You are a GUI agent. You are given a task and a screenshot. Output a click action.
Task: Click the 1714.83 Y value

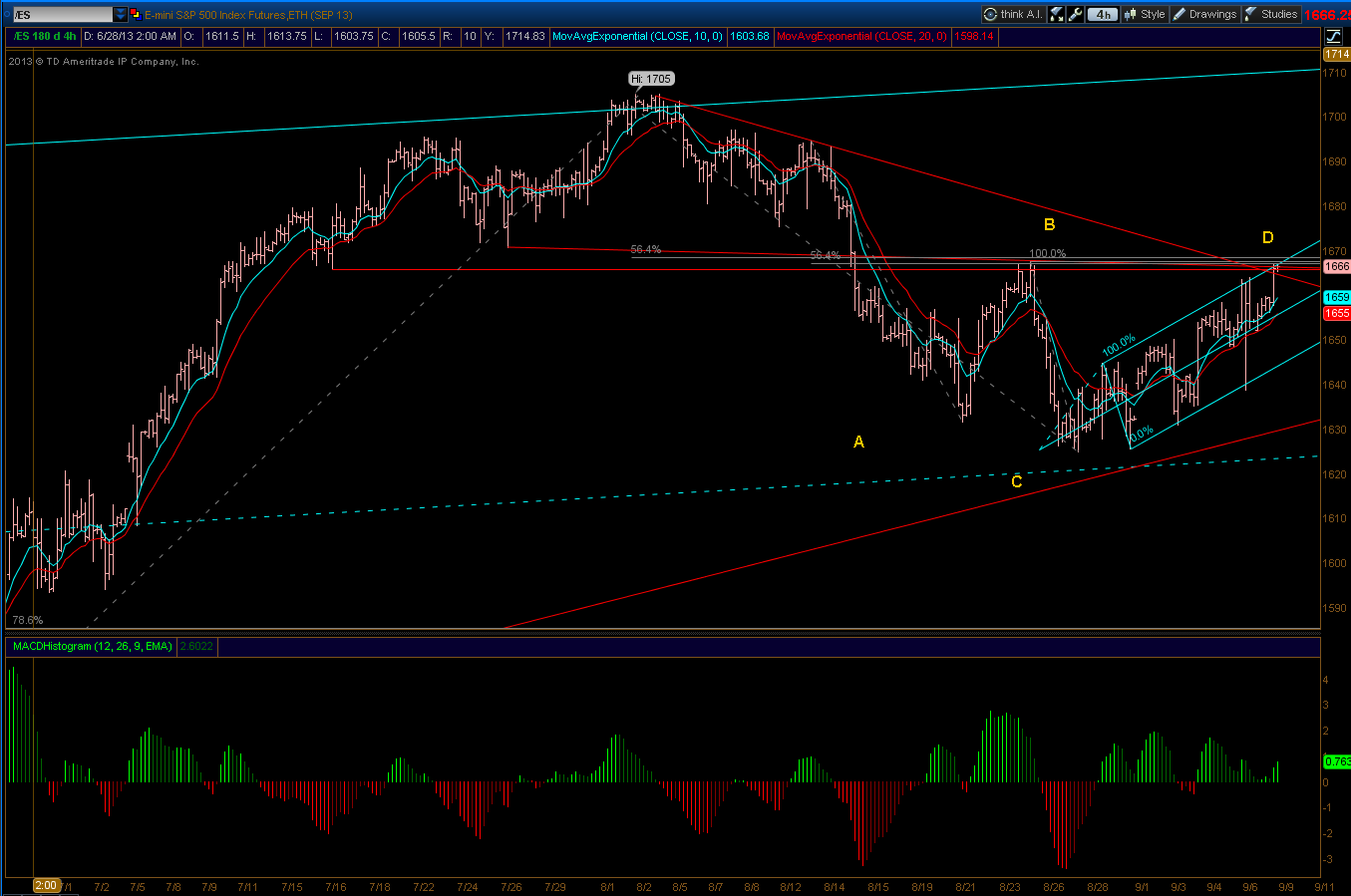pyautogui.click(x=525, y=36)
